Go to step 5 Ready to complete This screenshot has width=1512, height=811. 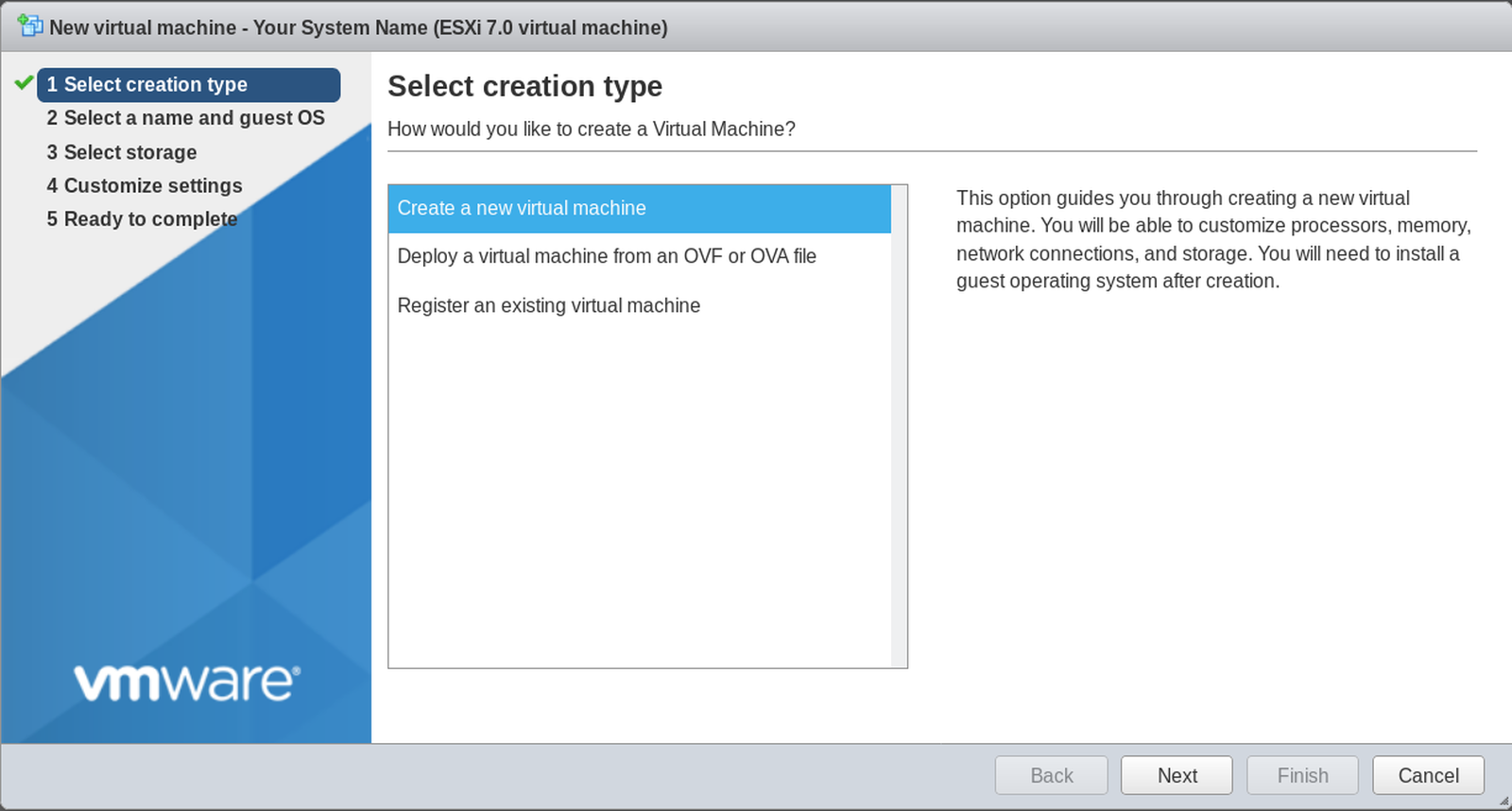pos(142,219)
